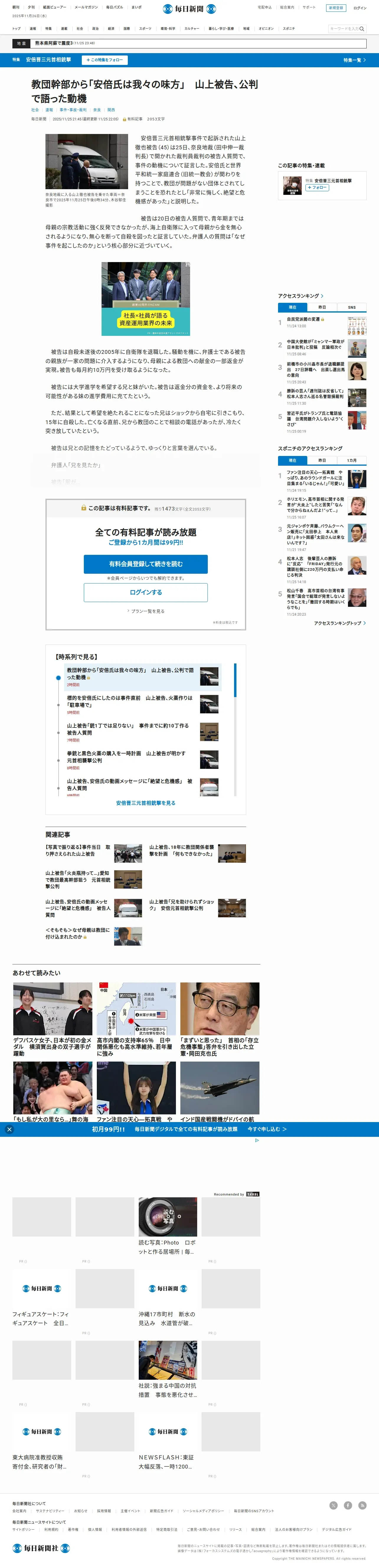Open related article 【写真で振り返る】事件当日

pyautogui.click(x=78, y=850)
